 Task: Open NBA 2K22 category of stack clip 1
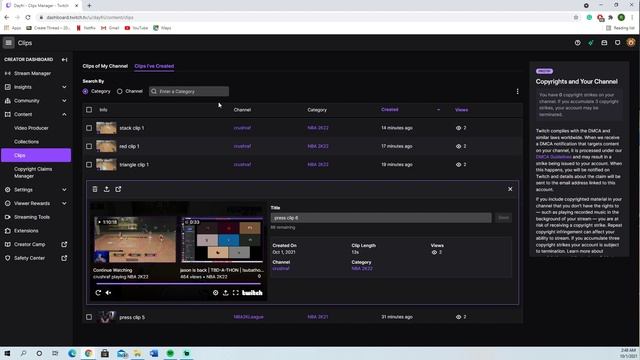(318, 128)
